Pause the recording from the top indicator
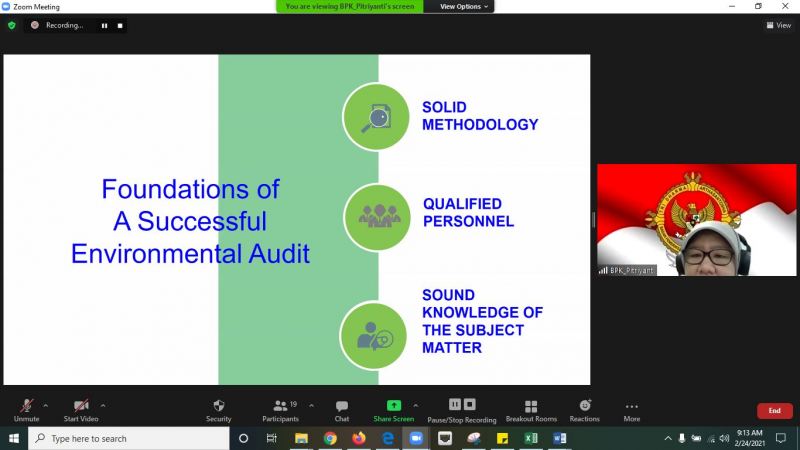The image size is (800, 450). [x=104, y=25]
